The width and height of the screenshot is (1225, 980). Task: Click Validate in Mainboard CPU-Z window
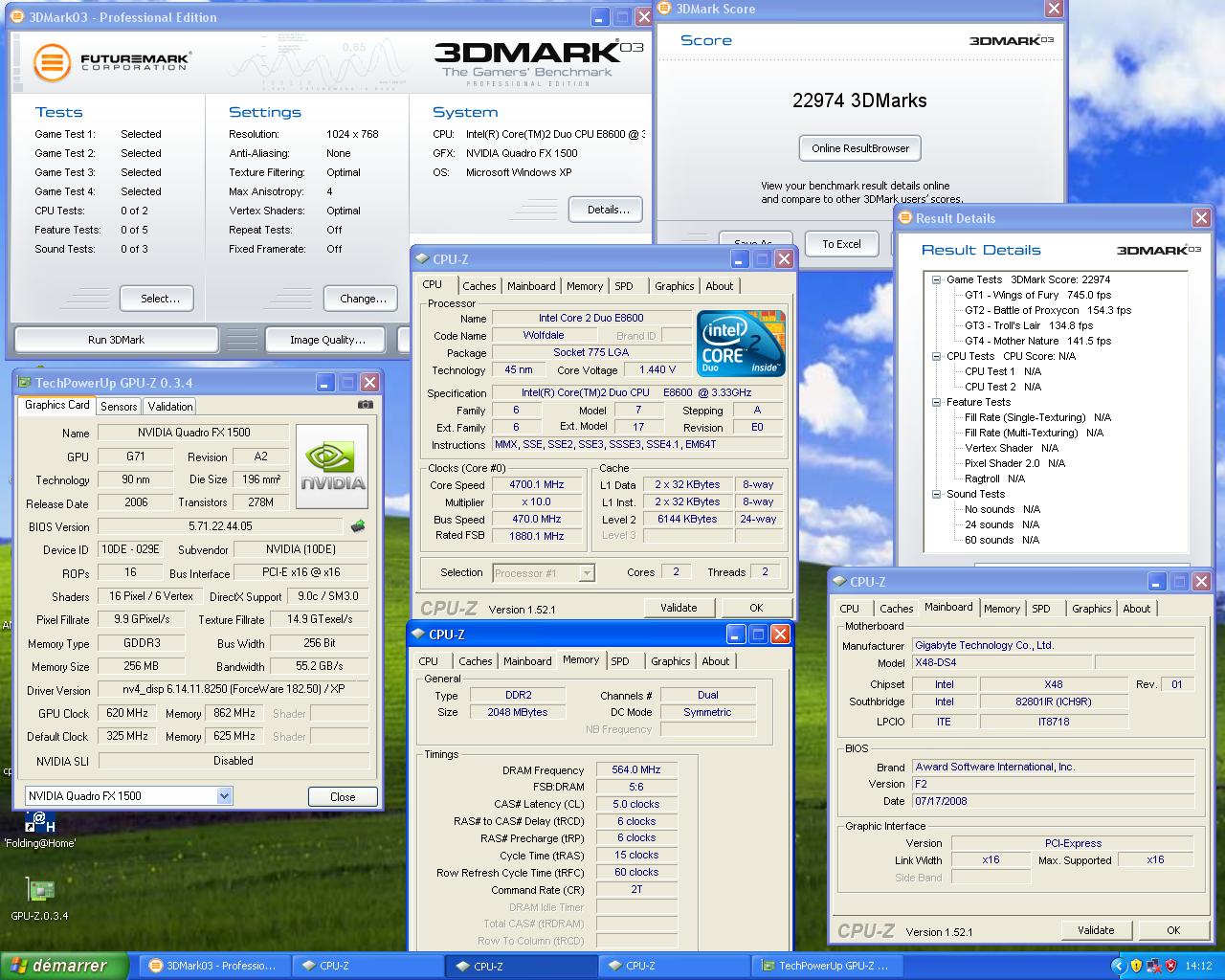[x=1096, y=930]
